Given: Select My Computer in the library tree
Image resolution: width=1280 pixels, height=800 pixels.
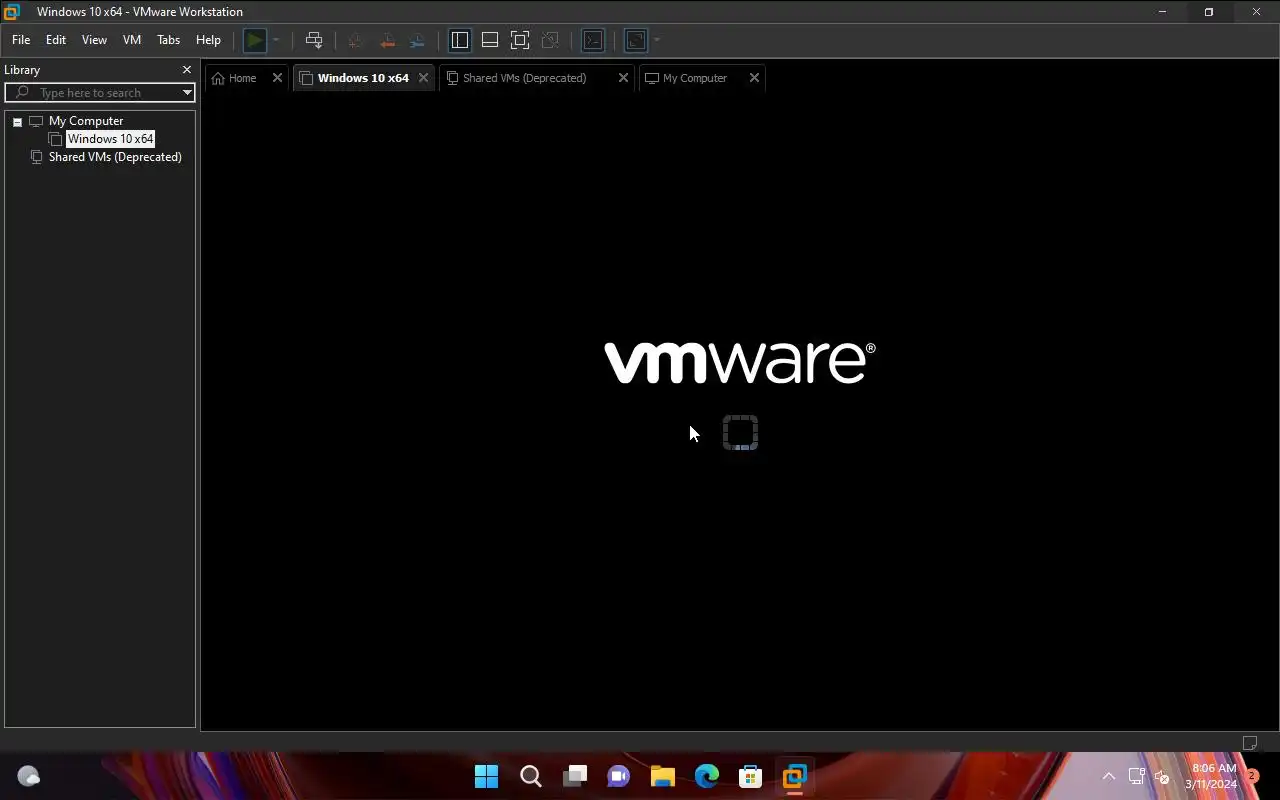Looking at the screenshot, I should click(x=86, y=121).
